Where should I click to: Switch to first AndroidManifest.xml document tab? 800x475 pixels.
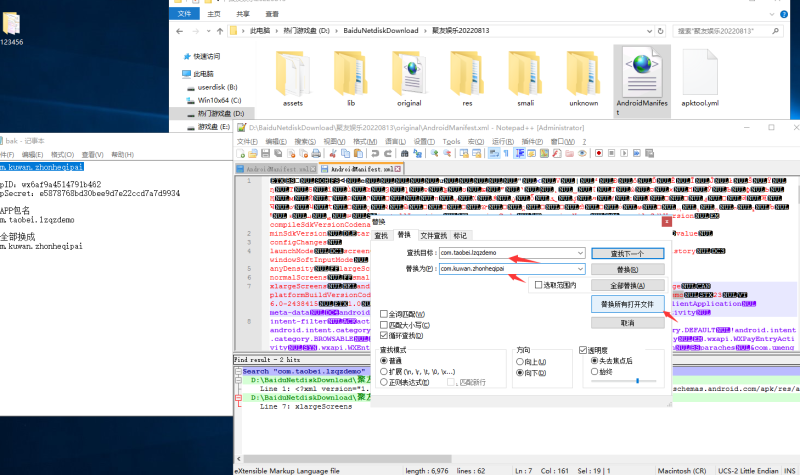[277, 169]
